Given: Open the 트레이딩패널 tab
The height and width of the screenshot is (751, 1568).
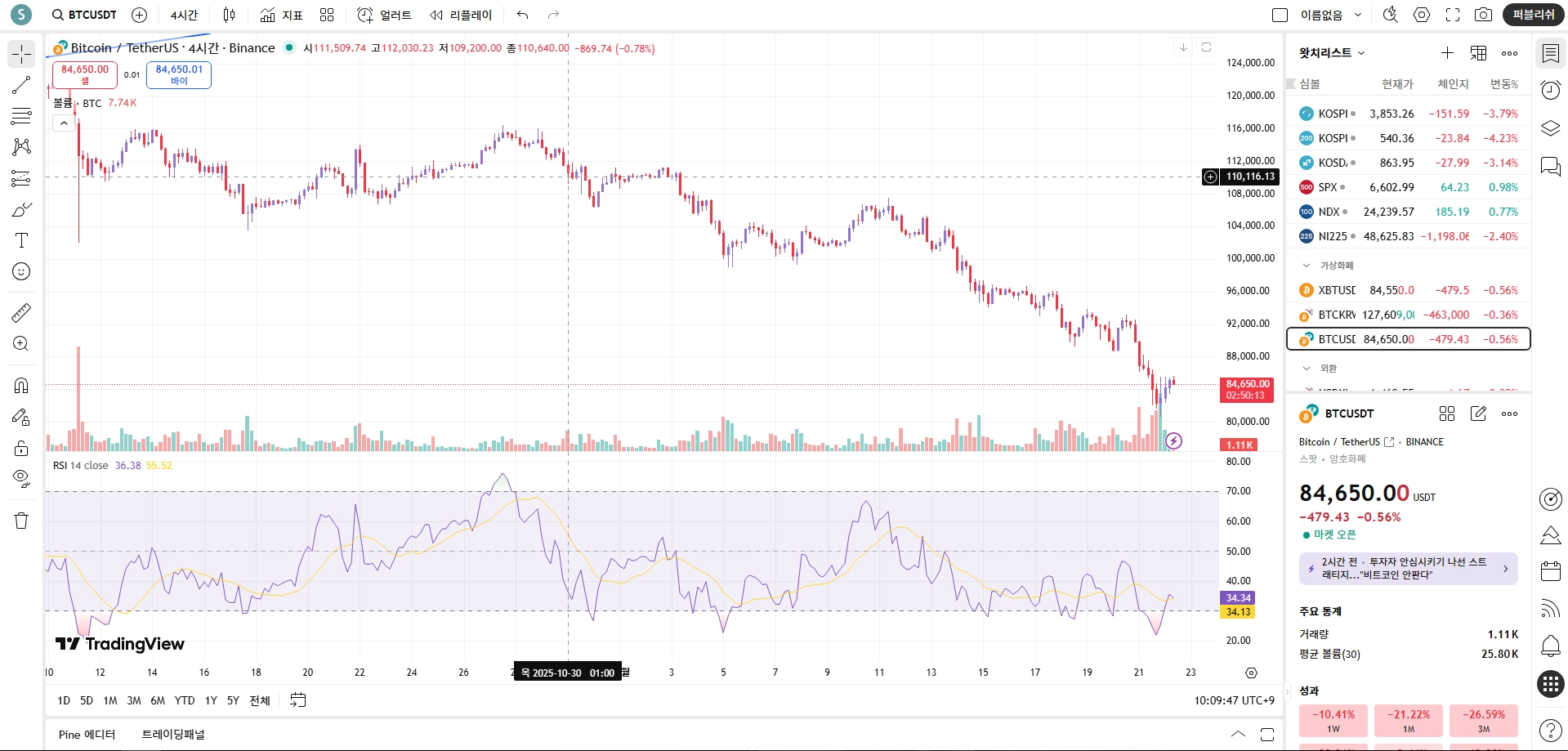Looking at the screenshot, I should 173,735.
